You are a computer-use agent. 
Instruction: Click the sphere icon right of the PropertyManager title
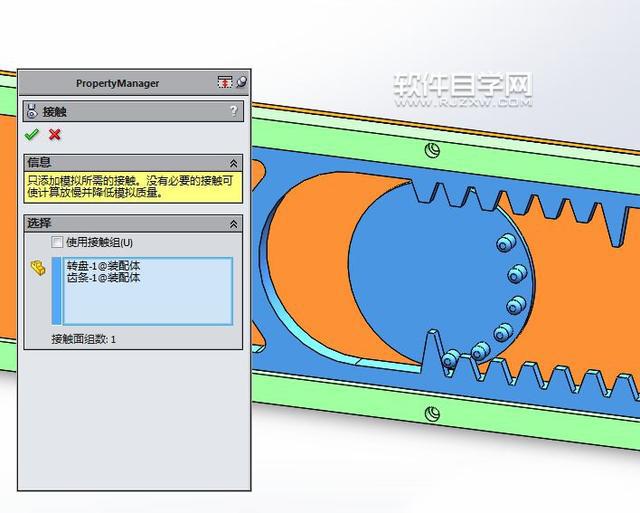241,83
